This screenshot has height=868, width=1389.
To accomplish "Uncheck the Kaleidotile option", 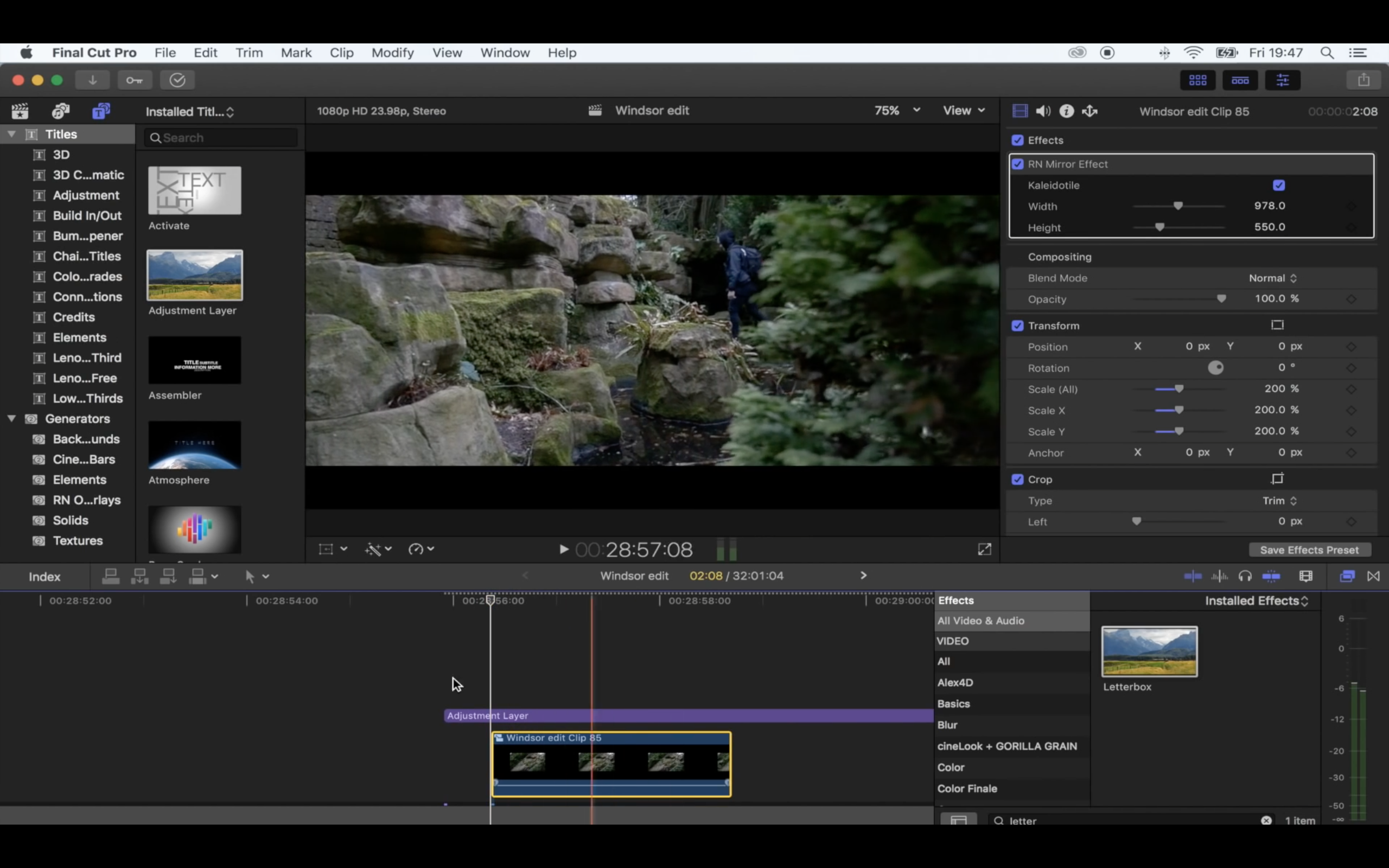I will [x=1278, y=186].
